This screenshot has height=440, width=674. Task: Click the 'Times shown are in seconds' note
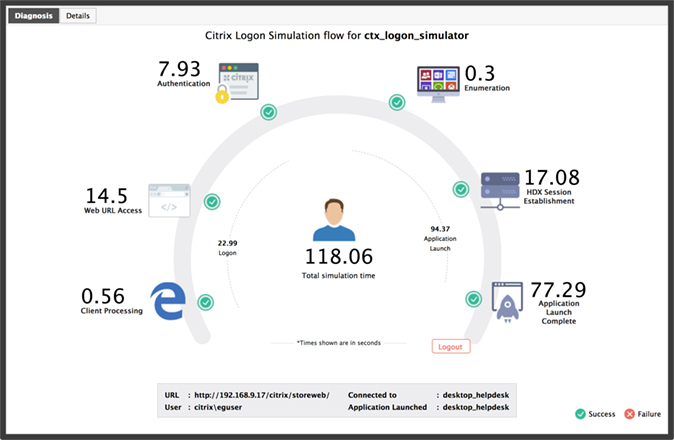pyautogui.click(x=339, y=343)
